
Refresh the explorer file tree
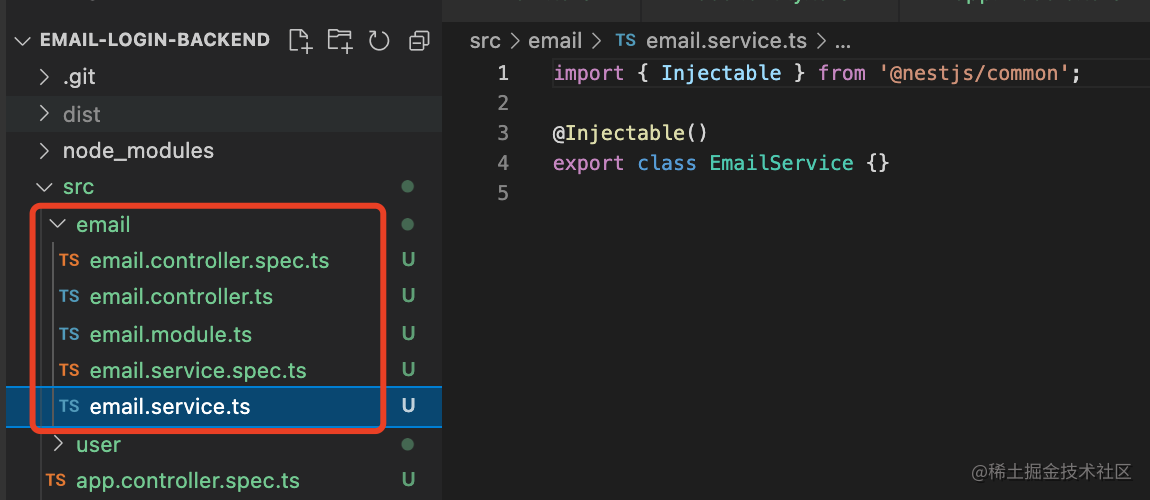click(x=379, y=40)
